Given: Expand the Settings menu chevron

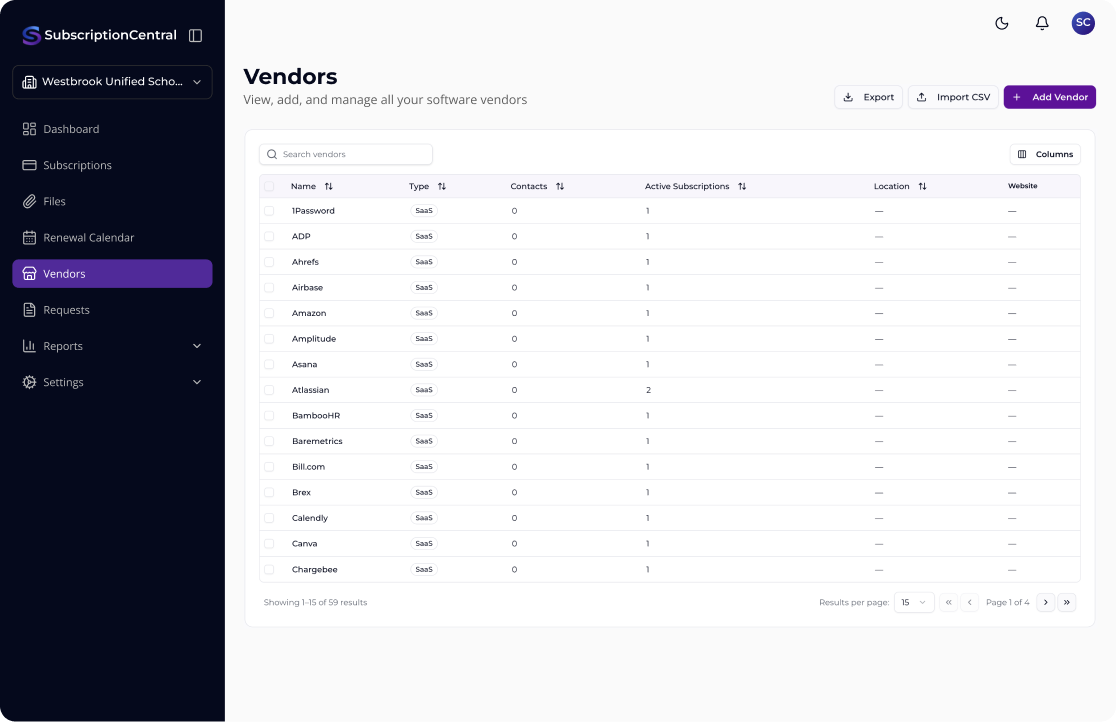Looking at the screenshot, I should (197, 382).
